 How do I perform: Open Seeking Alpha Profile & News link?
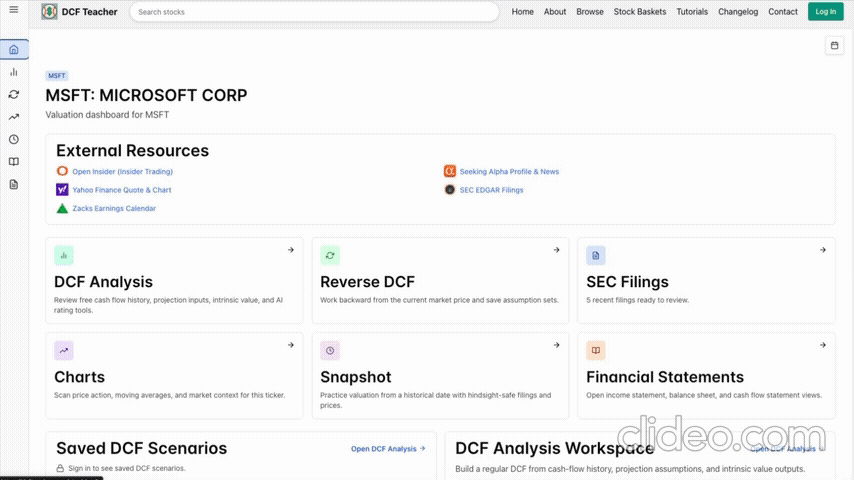(509, 171)
